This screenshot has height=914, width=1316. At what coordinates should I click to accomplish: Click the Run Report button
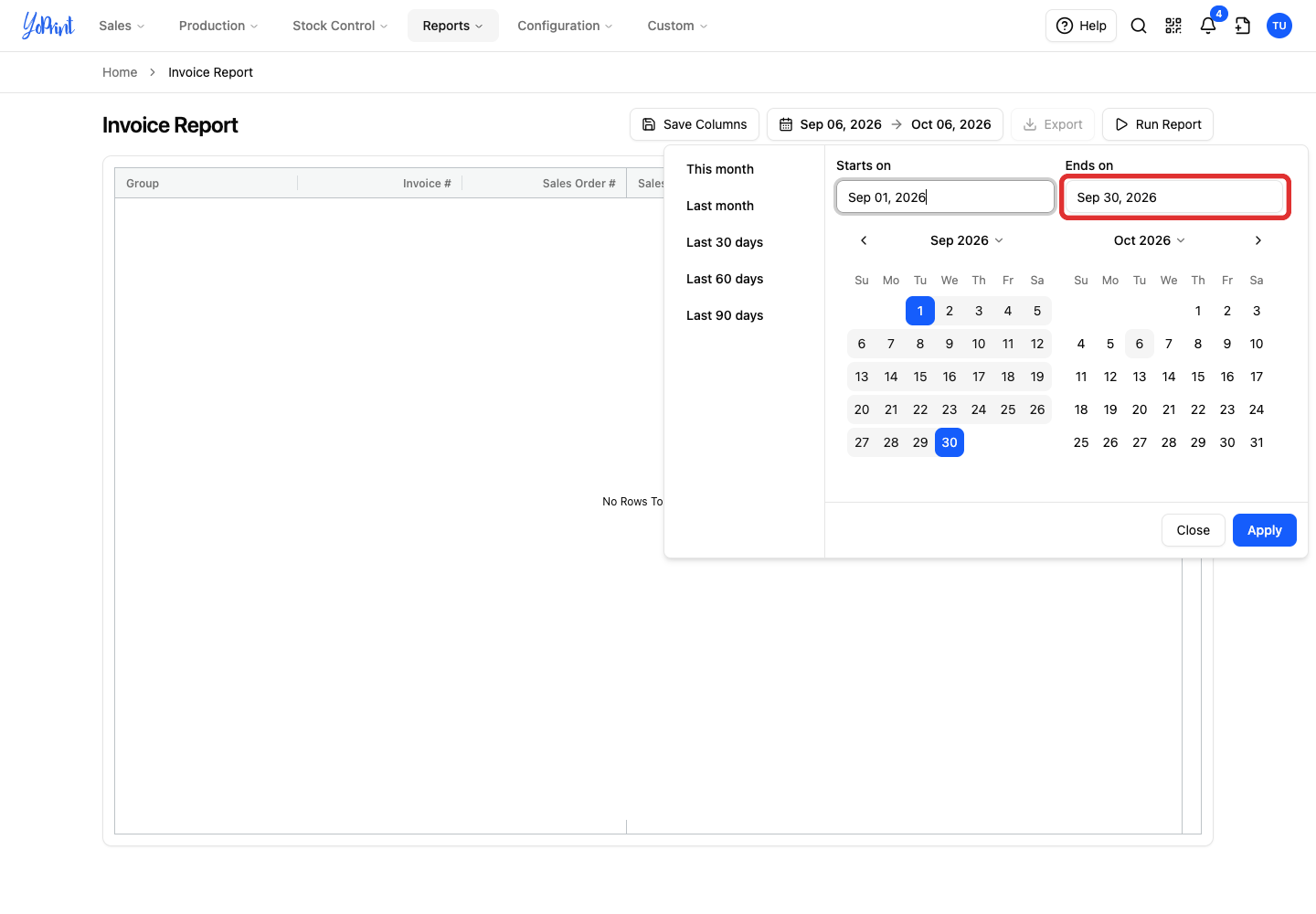click(x=1158, y=124)
